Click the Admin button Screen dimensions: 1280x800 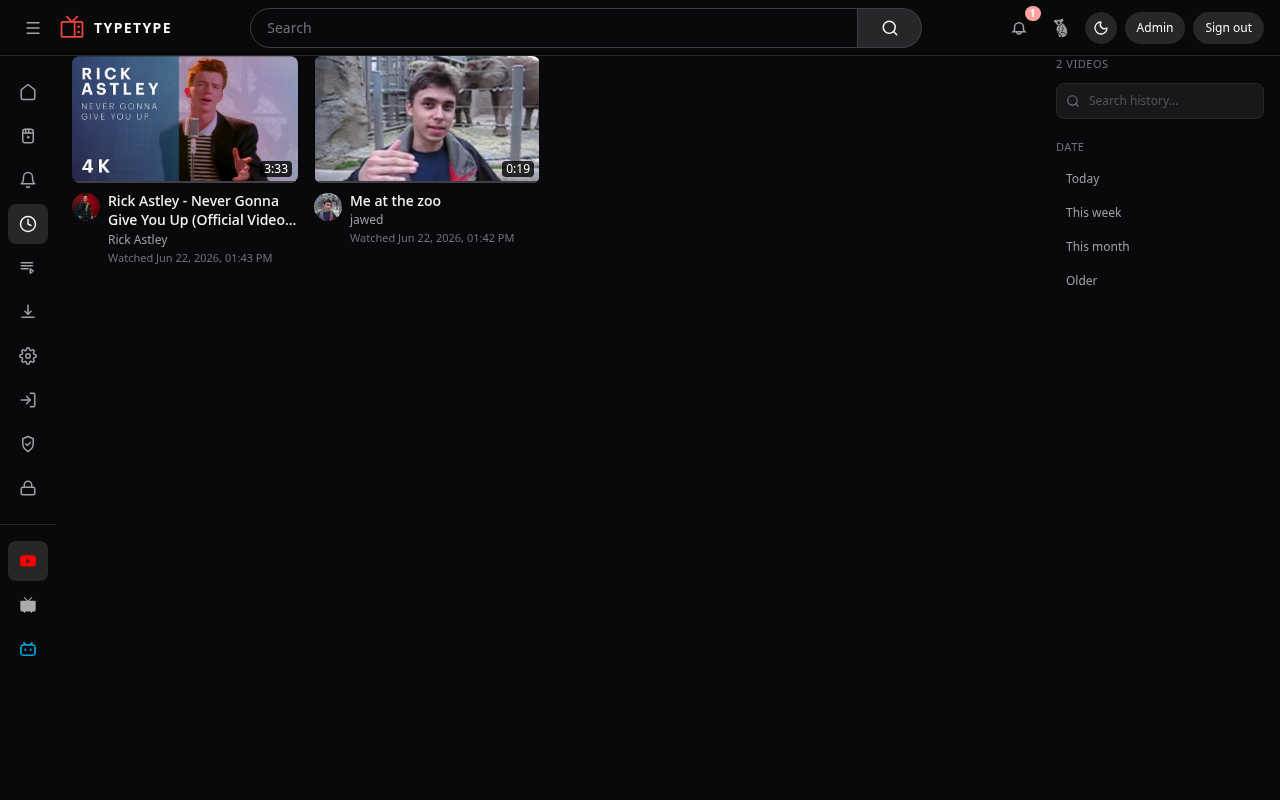click(x=1155, y=28)
